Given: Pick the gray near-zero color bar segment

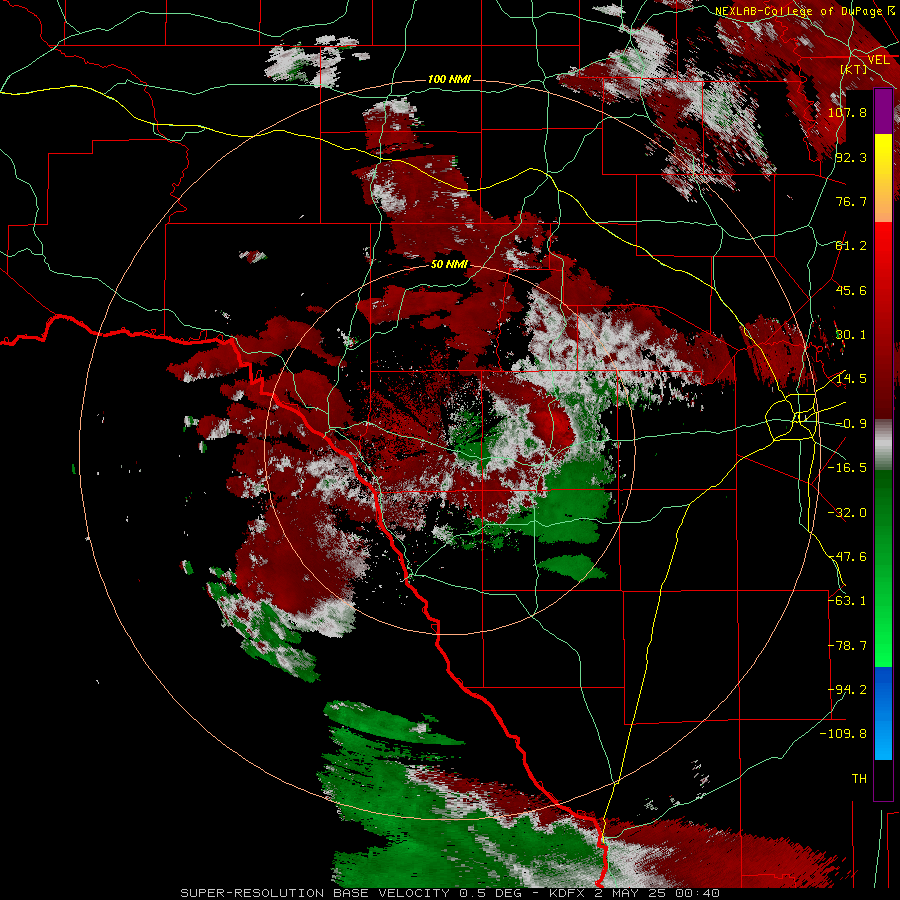Looking at the screenshot, I should (883, 445).
